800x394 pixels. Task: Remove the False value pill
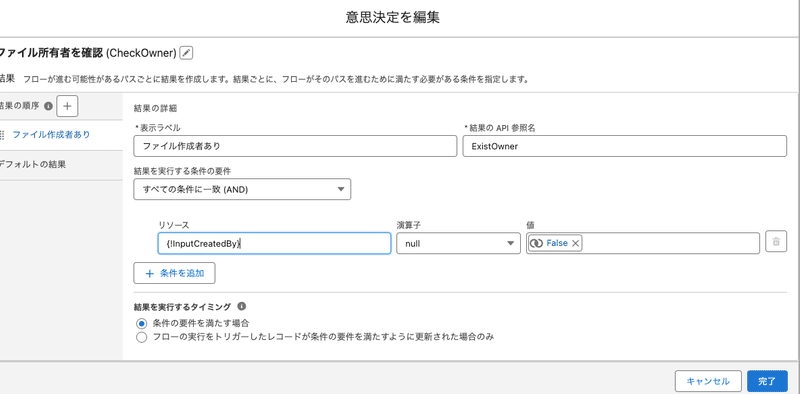(x=576, y=243)
